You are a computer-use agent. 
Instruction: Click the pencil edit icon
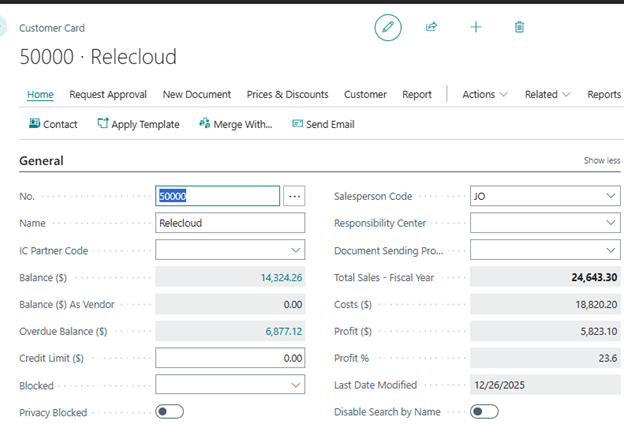(388, 28)
